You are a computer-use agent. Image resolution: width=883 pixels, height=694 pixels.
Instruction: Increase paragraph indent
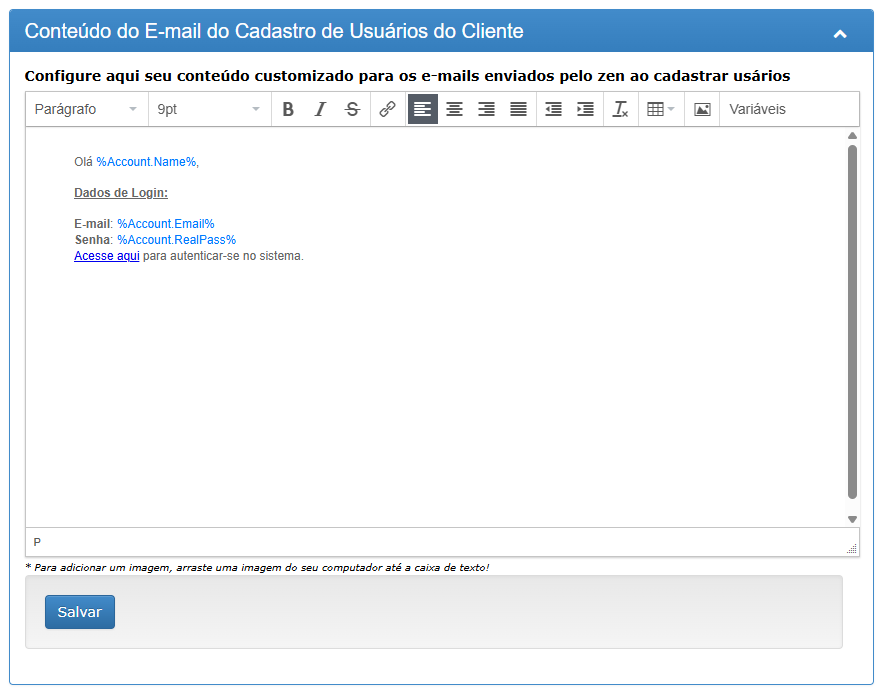pos(585,109)
